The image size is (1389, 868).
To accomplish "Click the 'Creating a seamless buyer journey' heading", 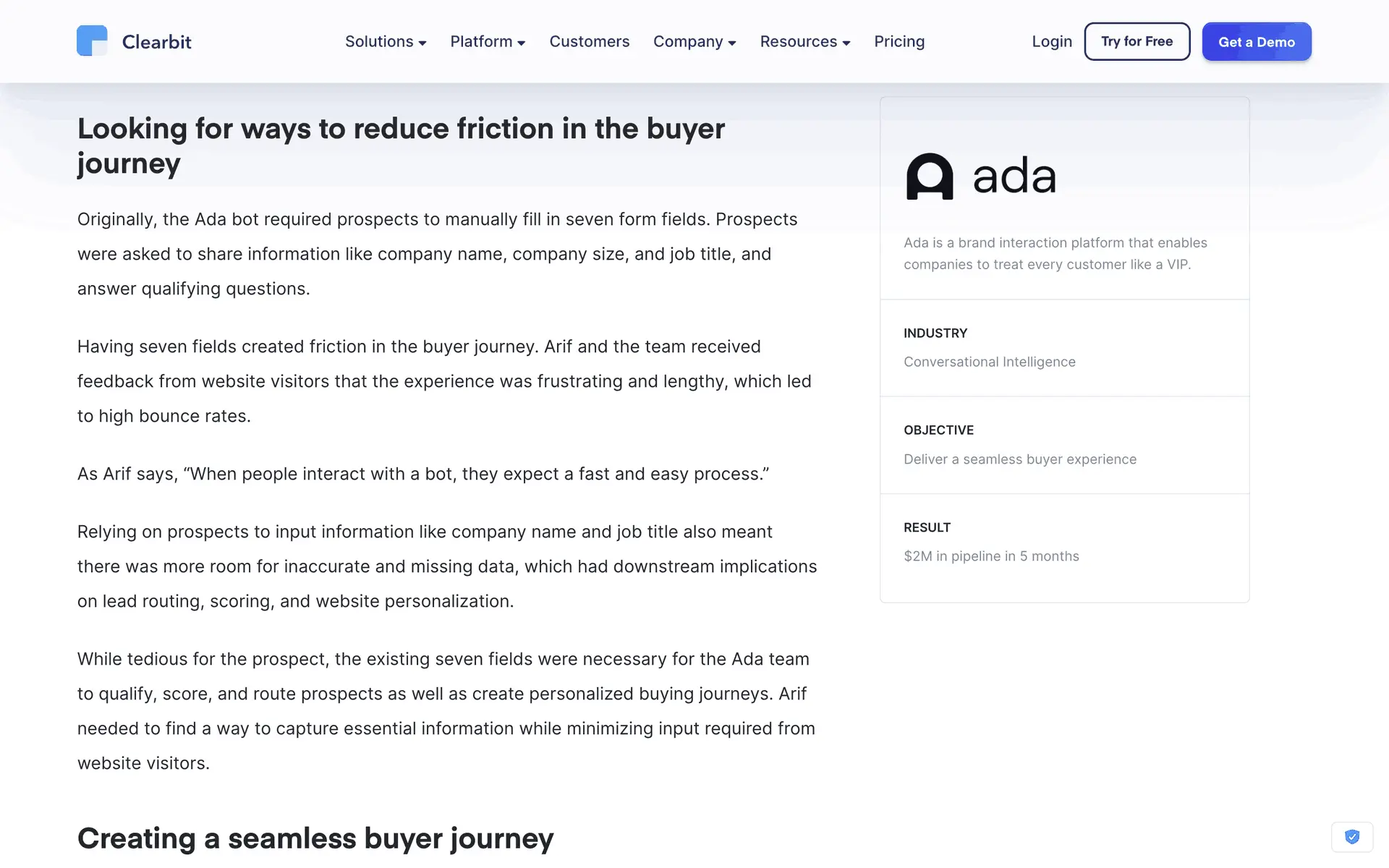I will click(315, 838).
